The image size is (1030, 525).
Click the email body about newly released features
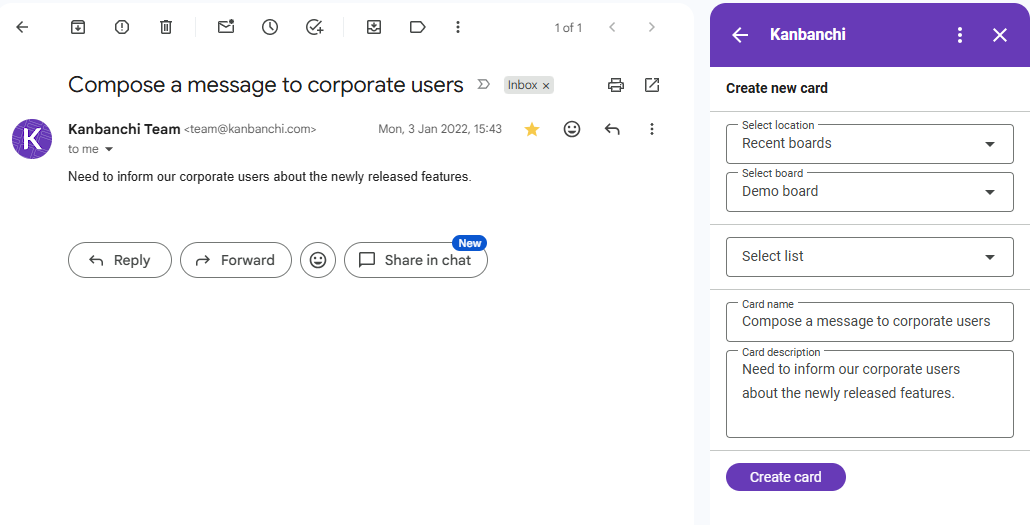270,177
